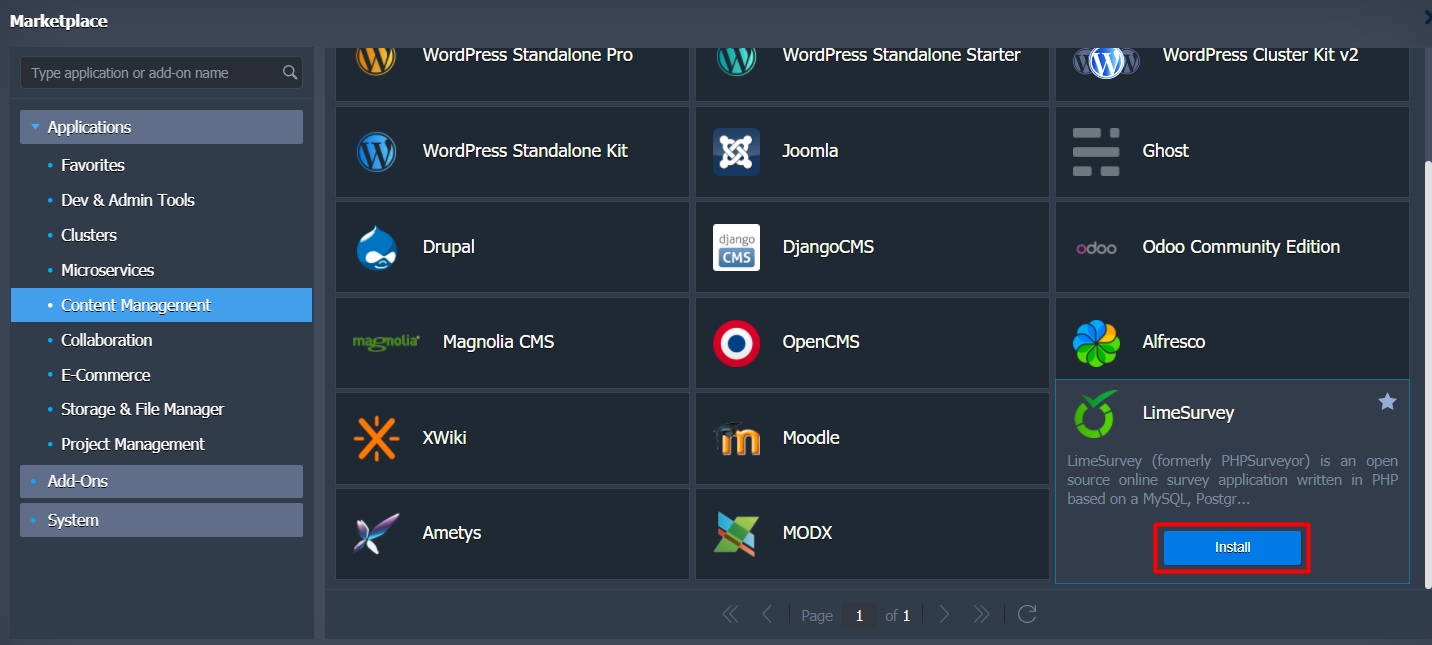Click the MODX logo icon
The image size is (1432, 645).
[736, 534]
